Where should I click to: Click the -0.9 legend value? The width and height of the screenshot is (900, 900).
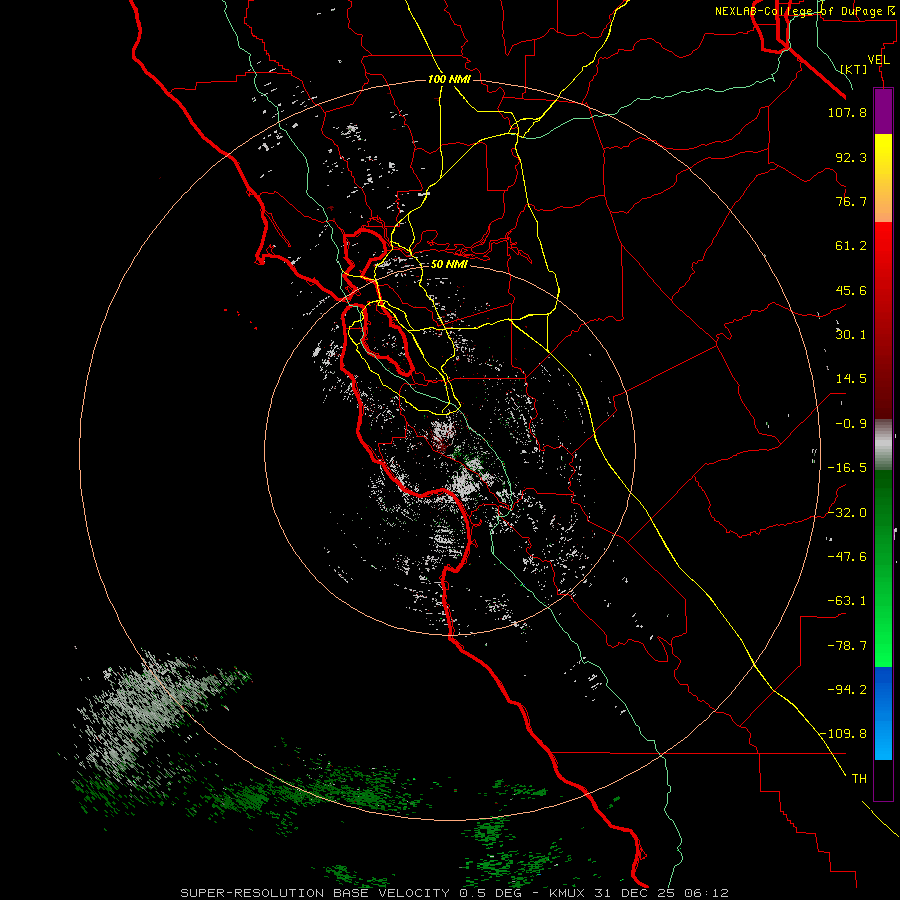[x=851, y=424]
